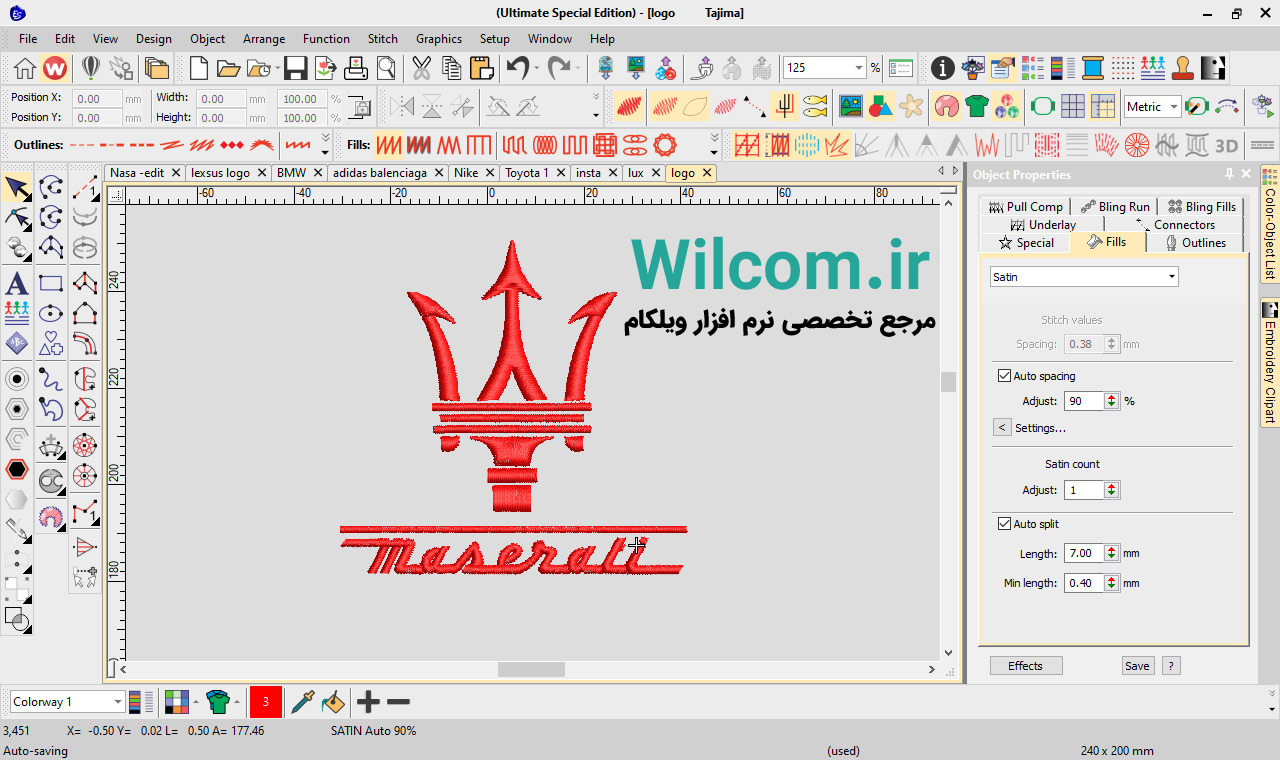This screenshot has width=1280, height=760.
Task: Open Print Preview magnifier icon
Action: point(386,68)
